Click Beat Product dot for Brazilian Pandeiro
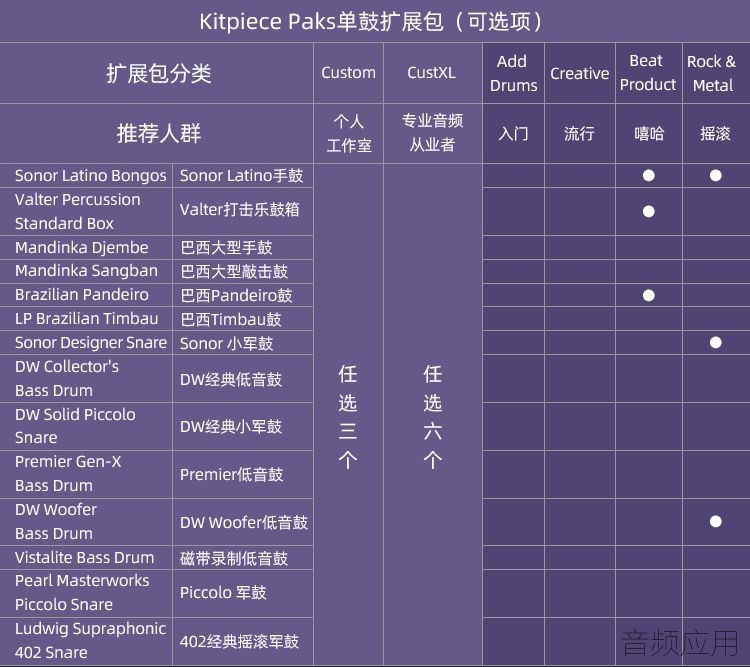The image size is (750, 667). tap(649, 295)
